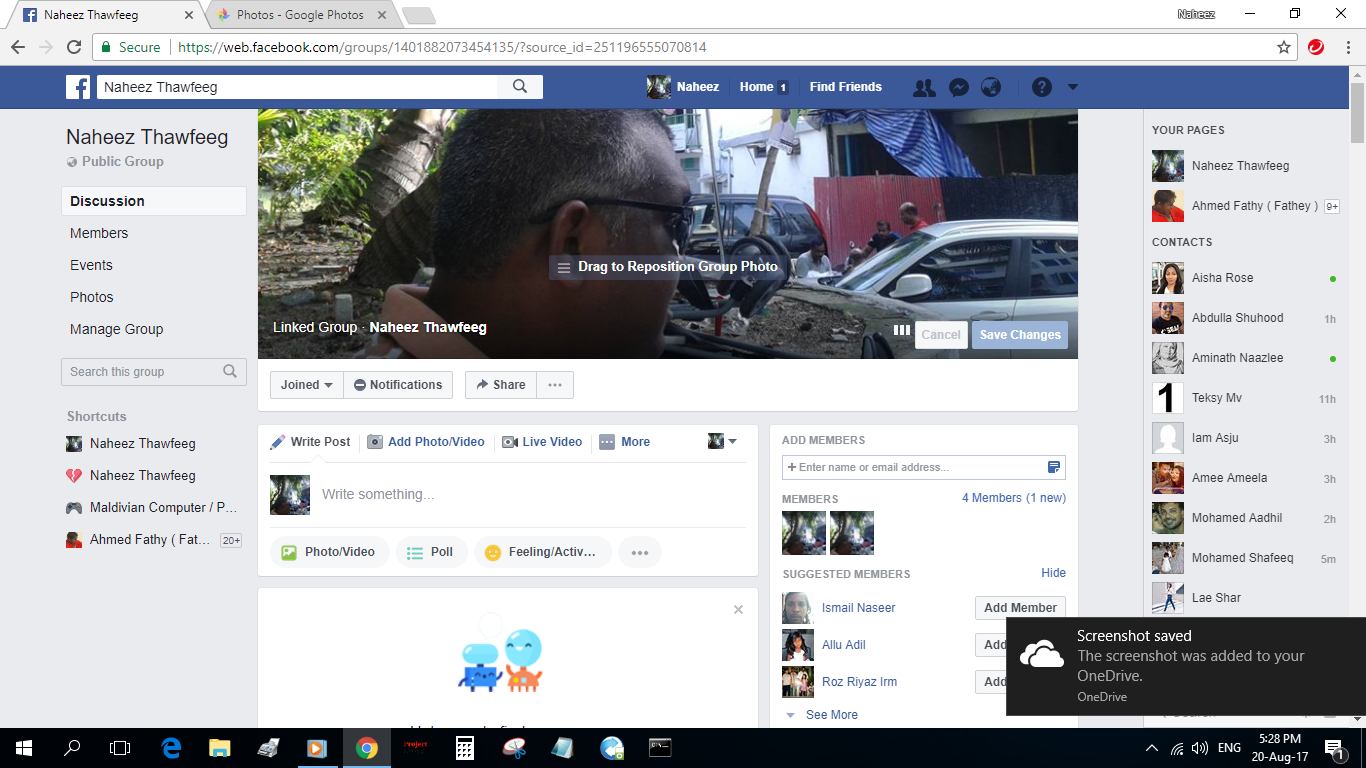Click the Poll pill button
This screenshot has height=768, width=1366.
[x=431, y=552]
